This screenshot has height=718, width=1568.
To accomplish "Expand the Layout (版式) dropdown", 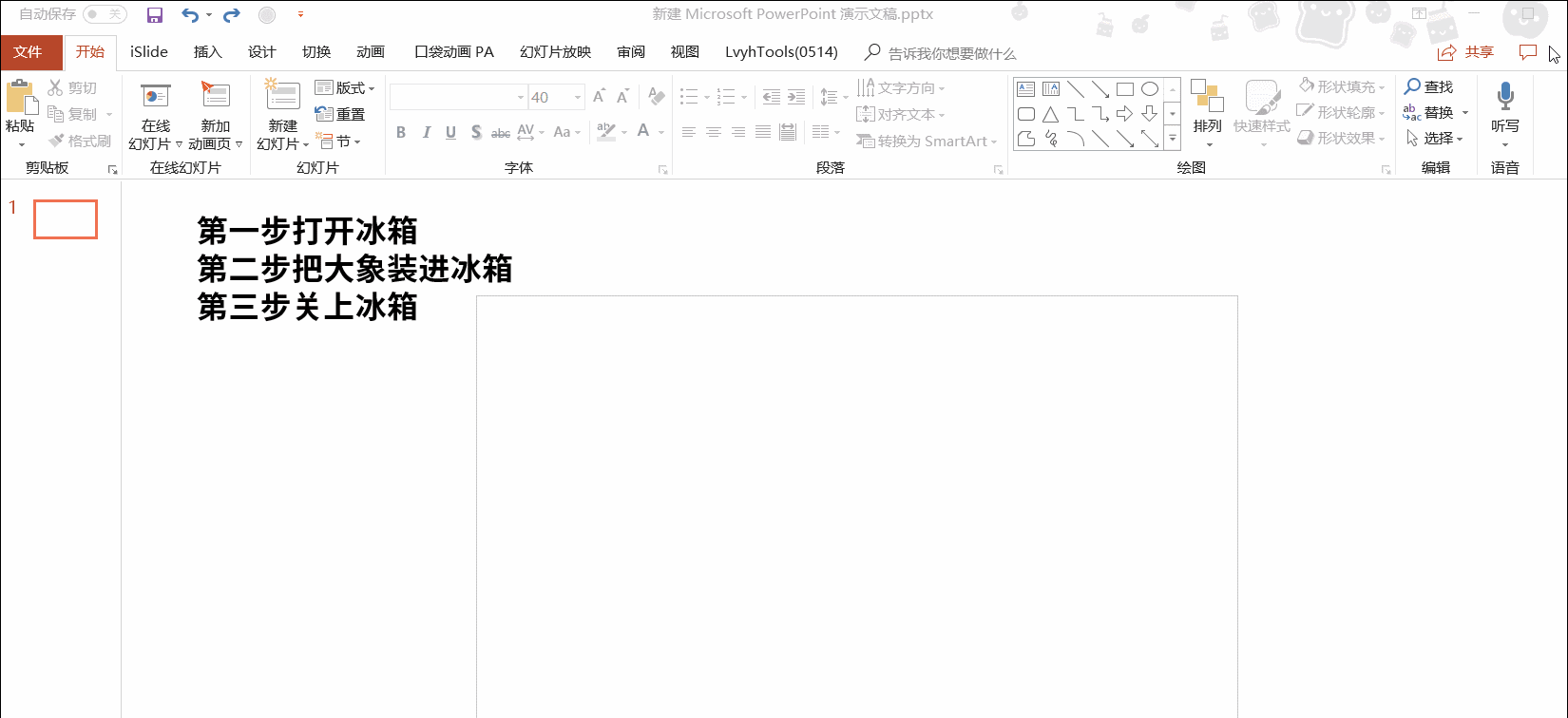I will [345, 88].
